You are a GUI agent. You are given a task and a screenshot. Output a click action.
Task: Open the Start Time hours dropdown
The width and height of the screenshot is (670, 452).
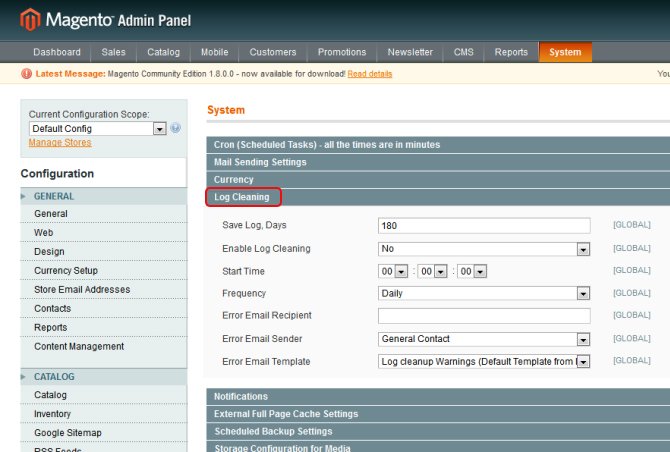click(x=393, y=271)
